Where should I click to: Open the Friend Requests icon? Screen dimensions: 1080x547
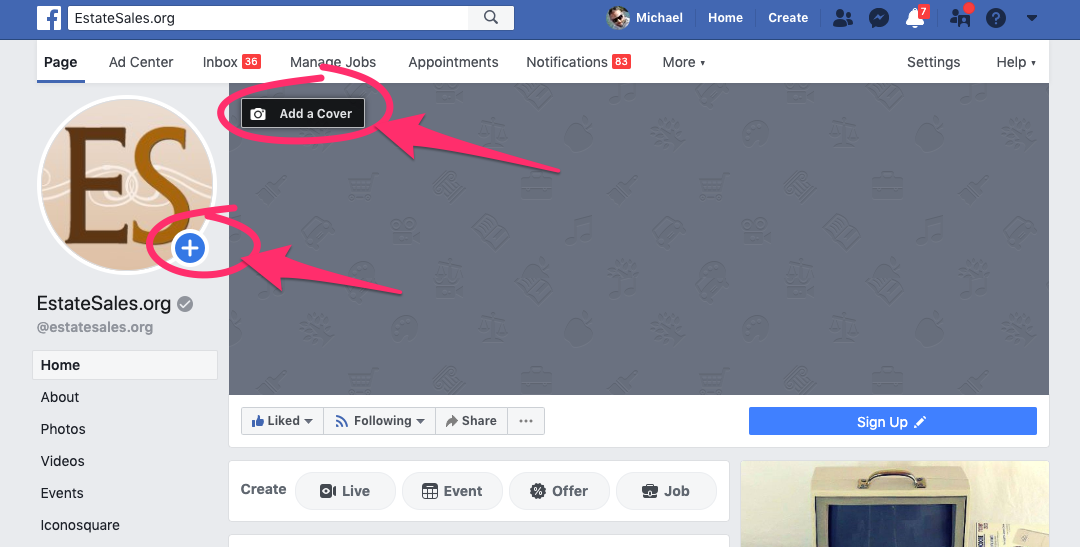[842, 18]
